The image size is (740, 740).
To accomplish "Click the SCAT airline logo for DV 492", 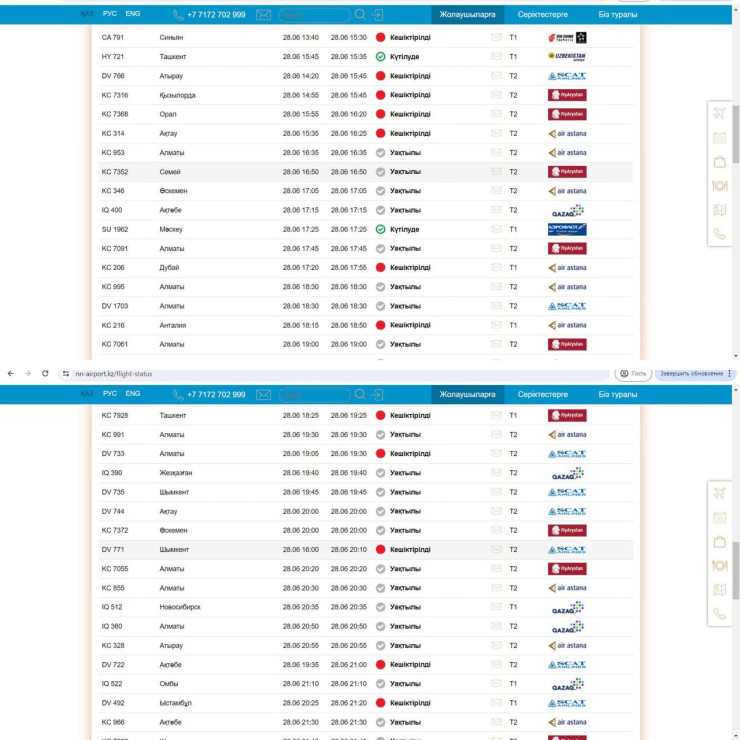I will 567,703.
